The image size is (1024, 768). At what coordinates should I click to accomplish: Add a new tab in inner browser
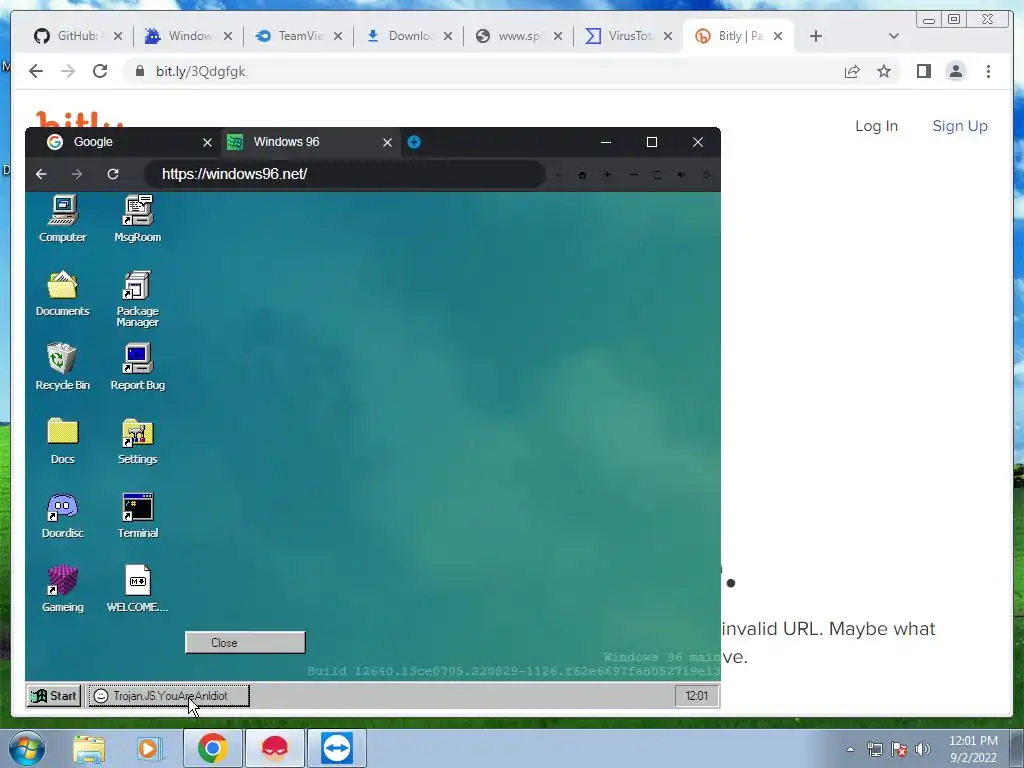click(x=414, y=142)
